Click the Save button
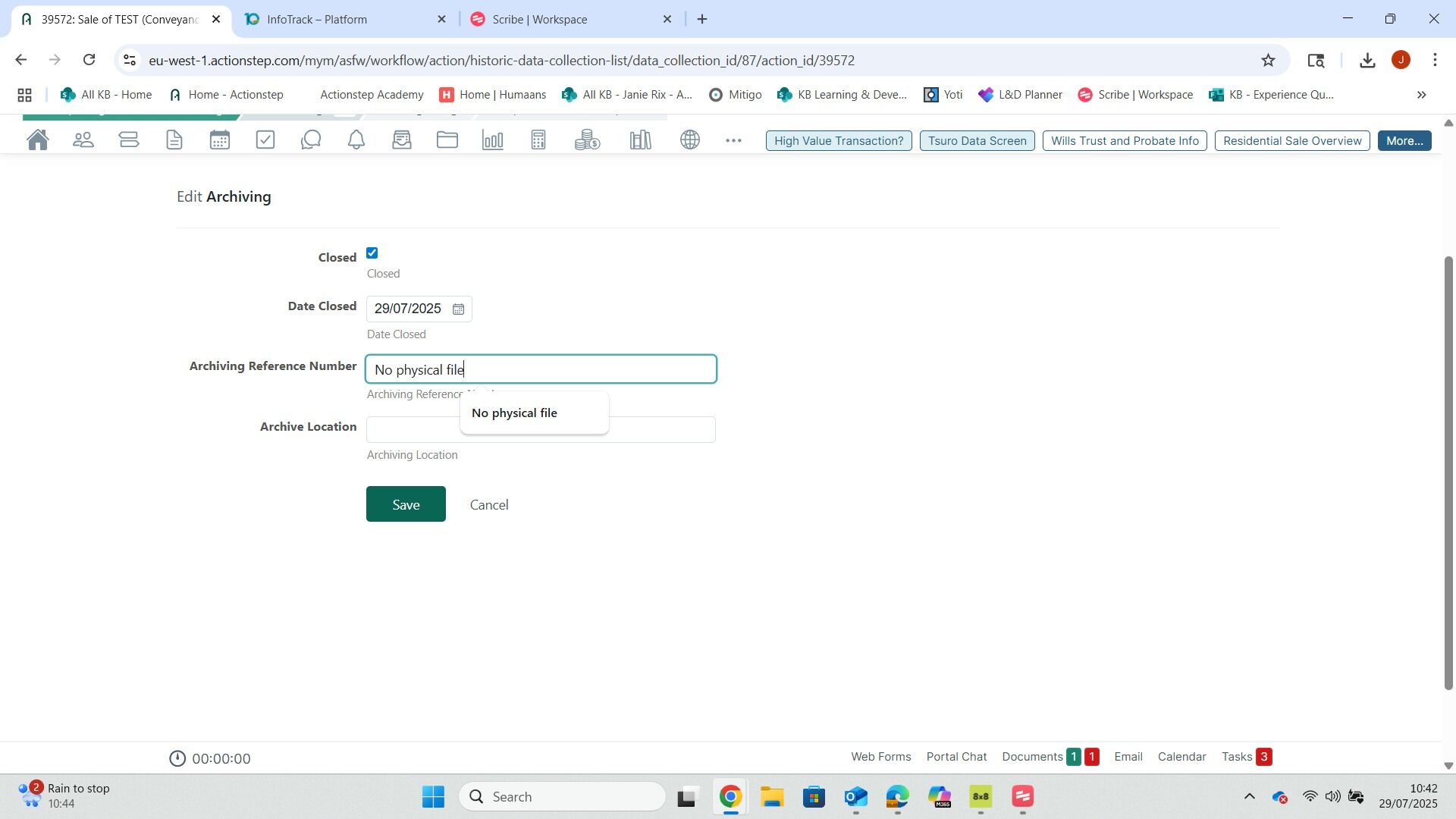The height and width of the screenshot is (819, 1456). tap(406, 504)
